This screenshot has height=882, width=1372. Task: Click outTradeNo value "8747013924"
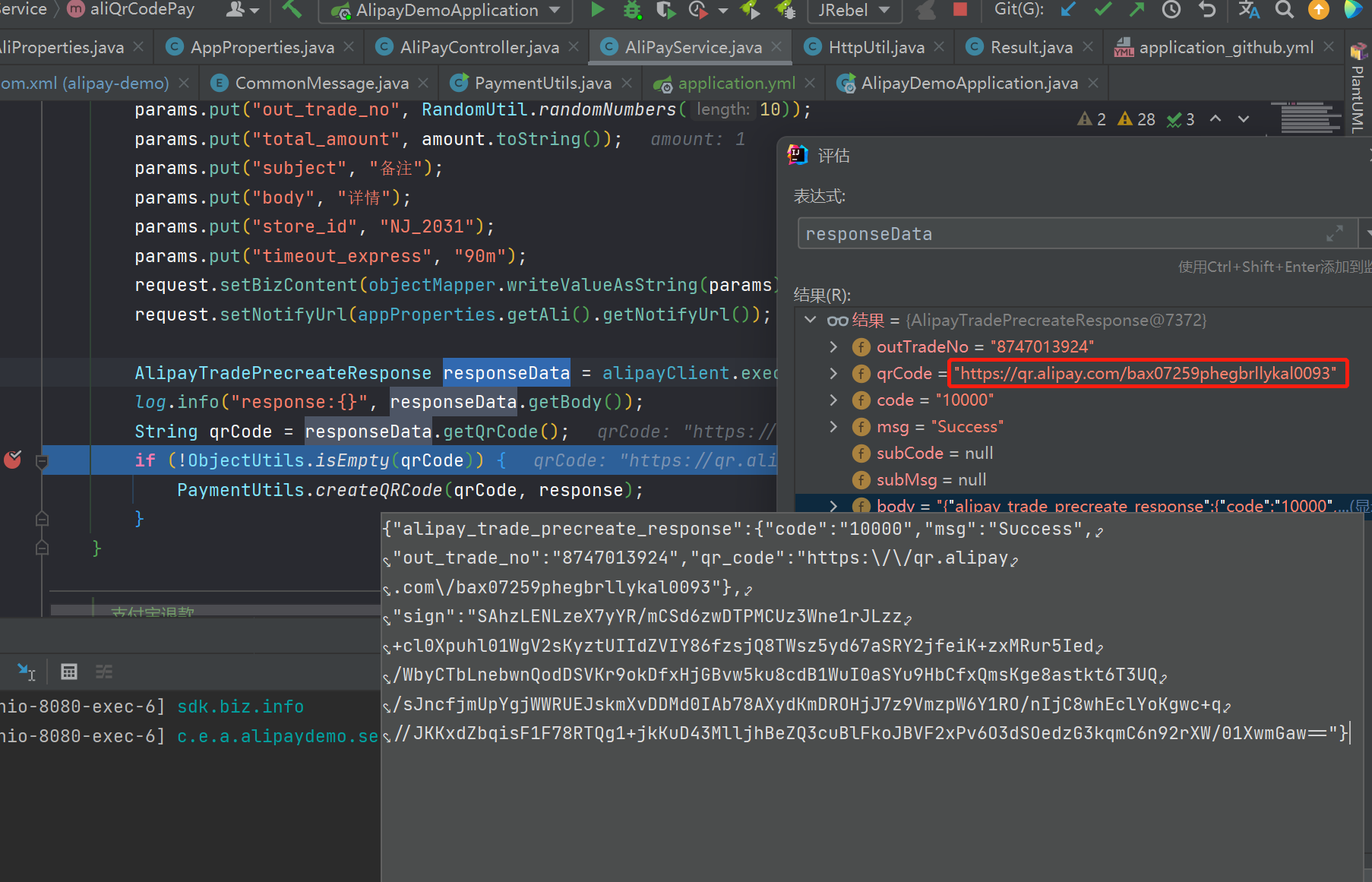click(1042, 346)
